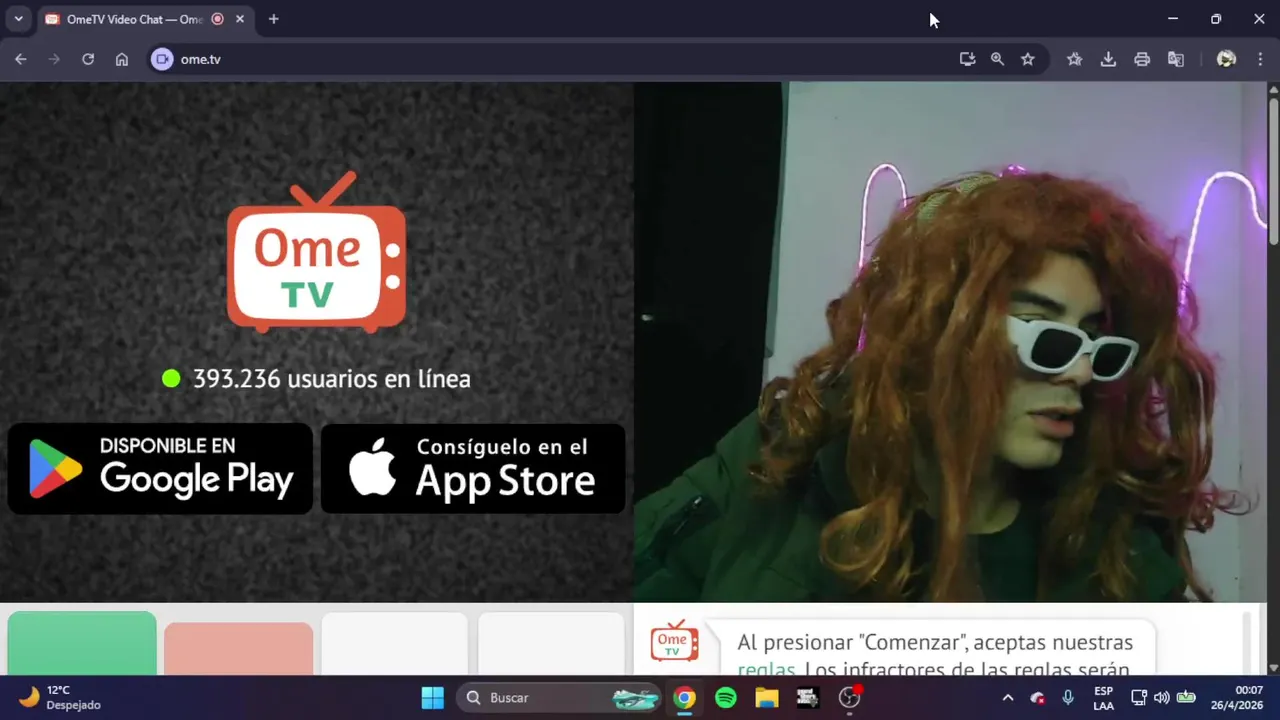Open the volume speaker tray icon
1280x720 pixels.
click(1161, 697)
